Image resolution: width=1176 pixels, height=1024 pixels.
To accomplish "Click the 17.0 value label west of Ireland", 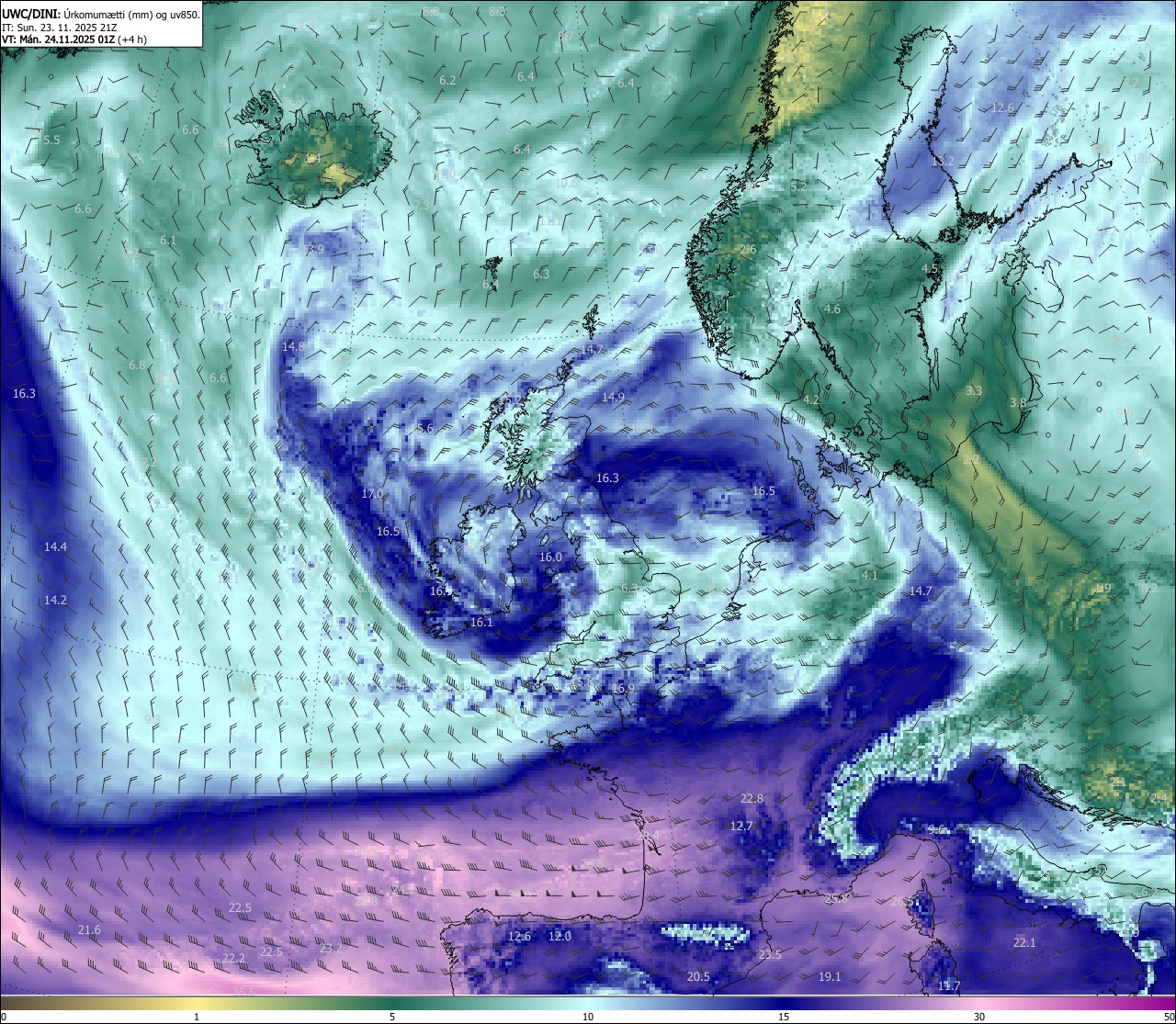I will [372, 493].
